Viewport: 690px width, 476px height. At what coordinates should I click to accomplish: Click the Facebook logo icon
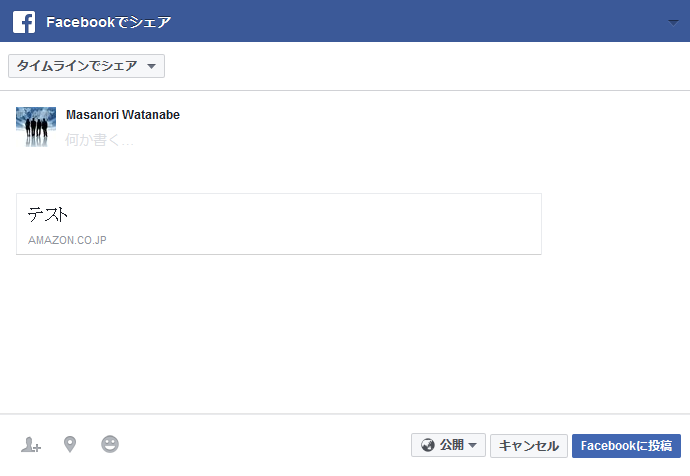click(x=24, y=22)
